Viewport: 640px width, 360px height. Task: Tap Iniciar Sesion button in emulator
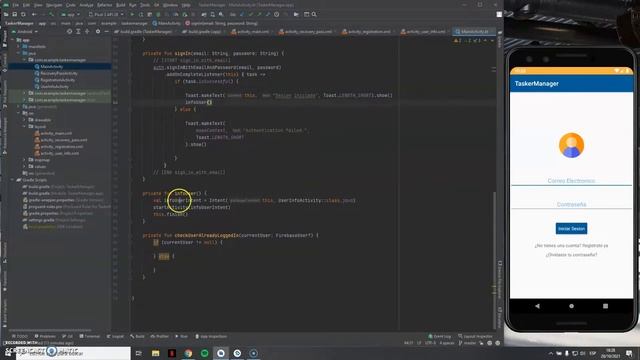(571, 229)
